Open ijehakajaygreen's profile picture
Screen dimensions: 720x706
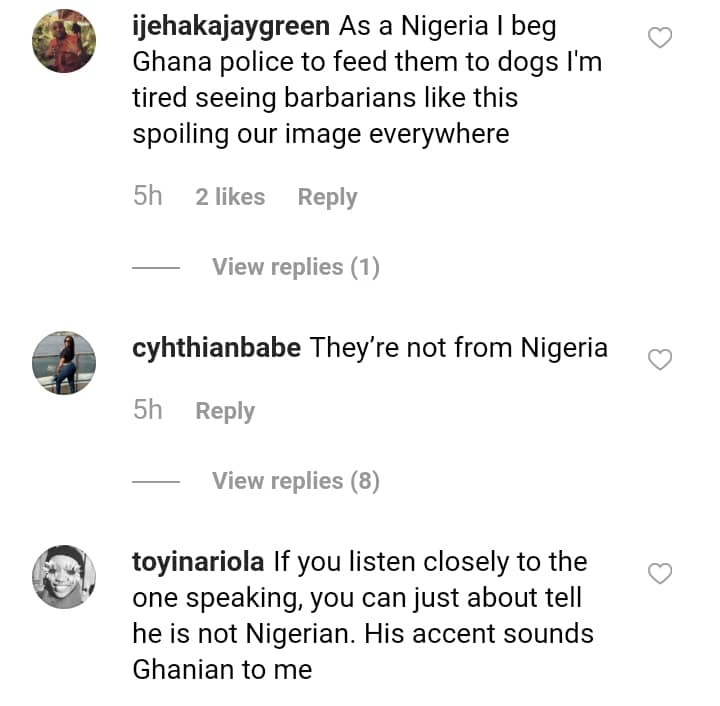click(x=64, y=43)
